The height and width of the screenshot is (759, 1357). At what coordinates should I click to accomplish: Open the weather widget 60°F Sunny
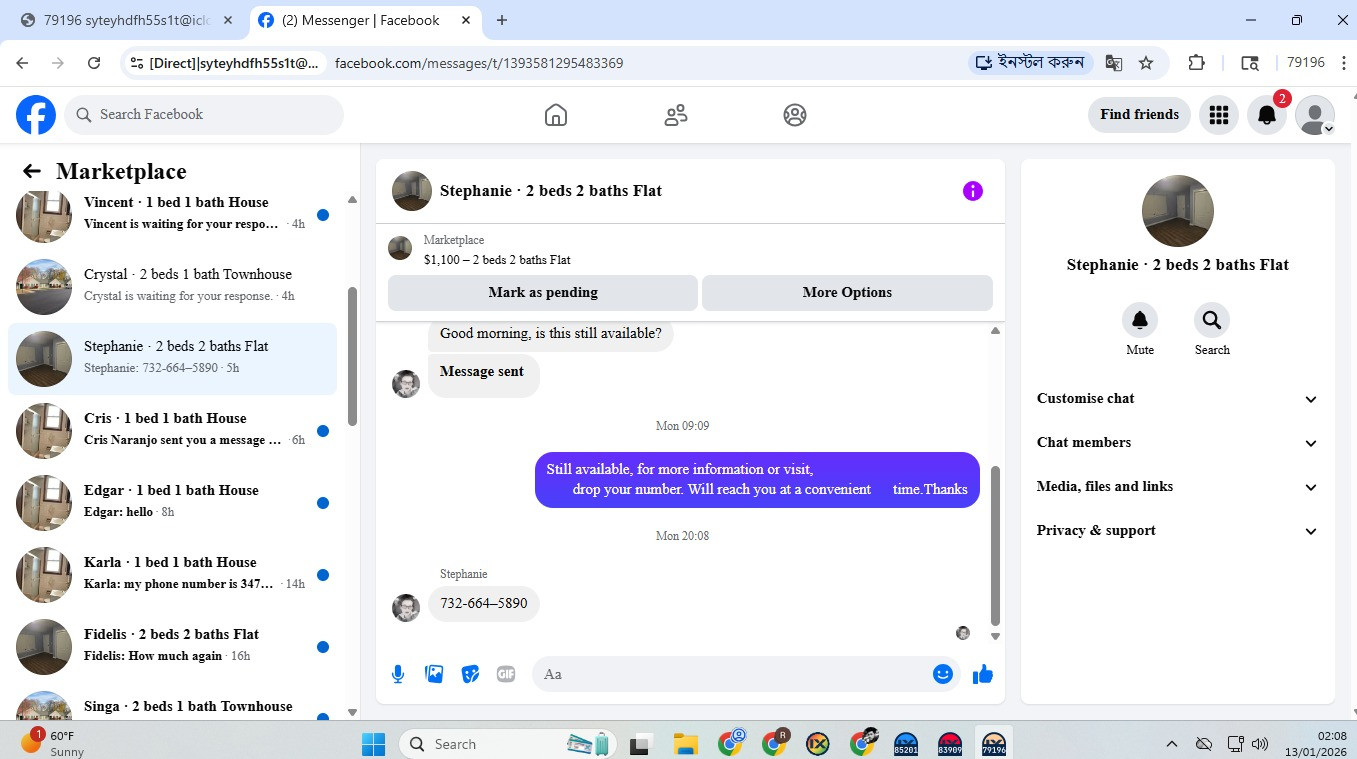[x=55, y=744]
